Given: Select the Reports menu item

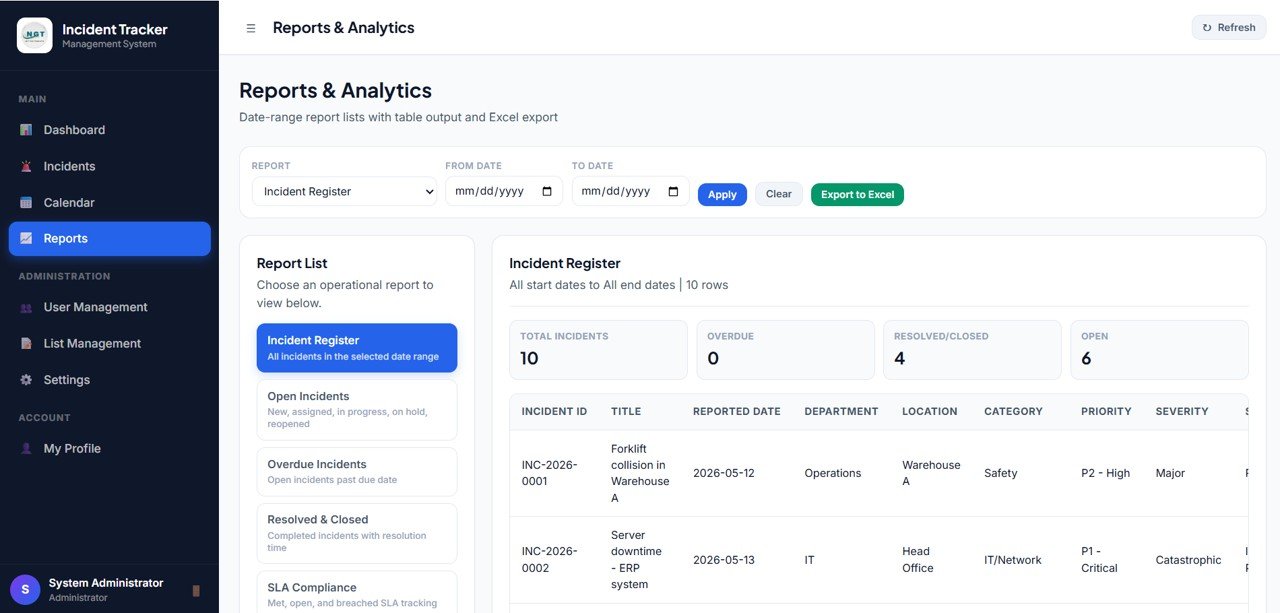Looking at the screenshot, I should coord(110,238).
